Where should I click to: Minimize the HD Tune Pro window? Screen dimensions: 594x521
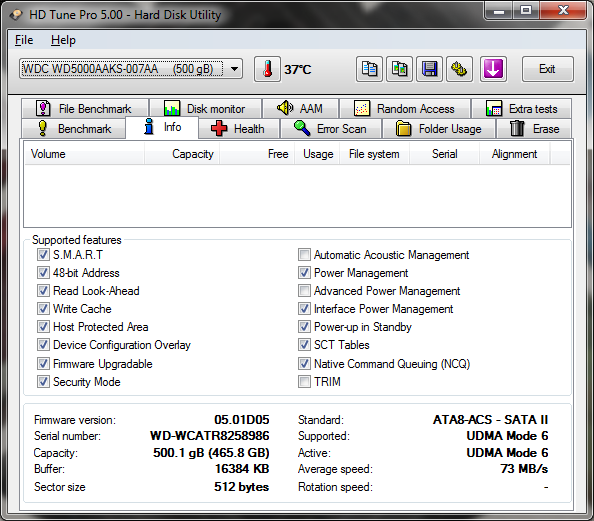click(499, 10)
